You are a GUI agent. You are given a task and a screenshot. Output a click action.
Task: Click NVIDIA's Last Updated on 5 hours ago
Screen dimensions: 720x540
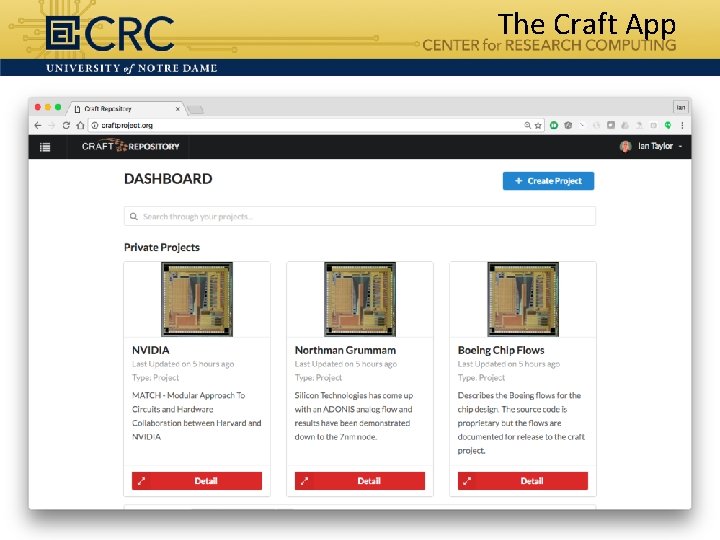click(x=183, y=364)
